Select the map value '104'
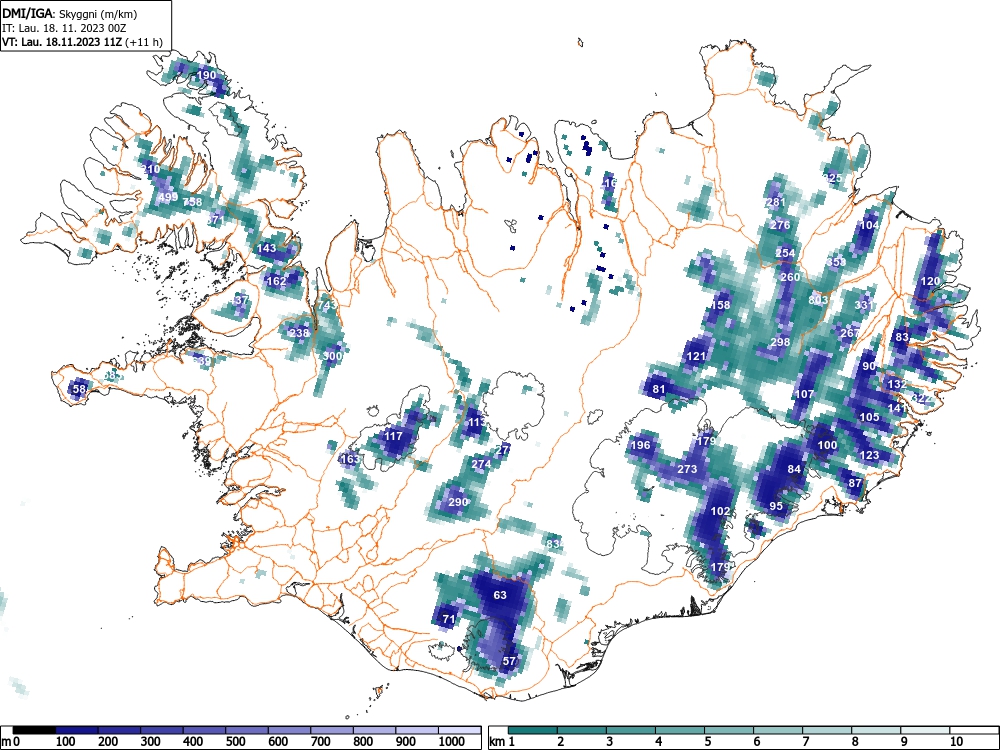The image size is (1000, 750). point(869,225)
